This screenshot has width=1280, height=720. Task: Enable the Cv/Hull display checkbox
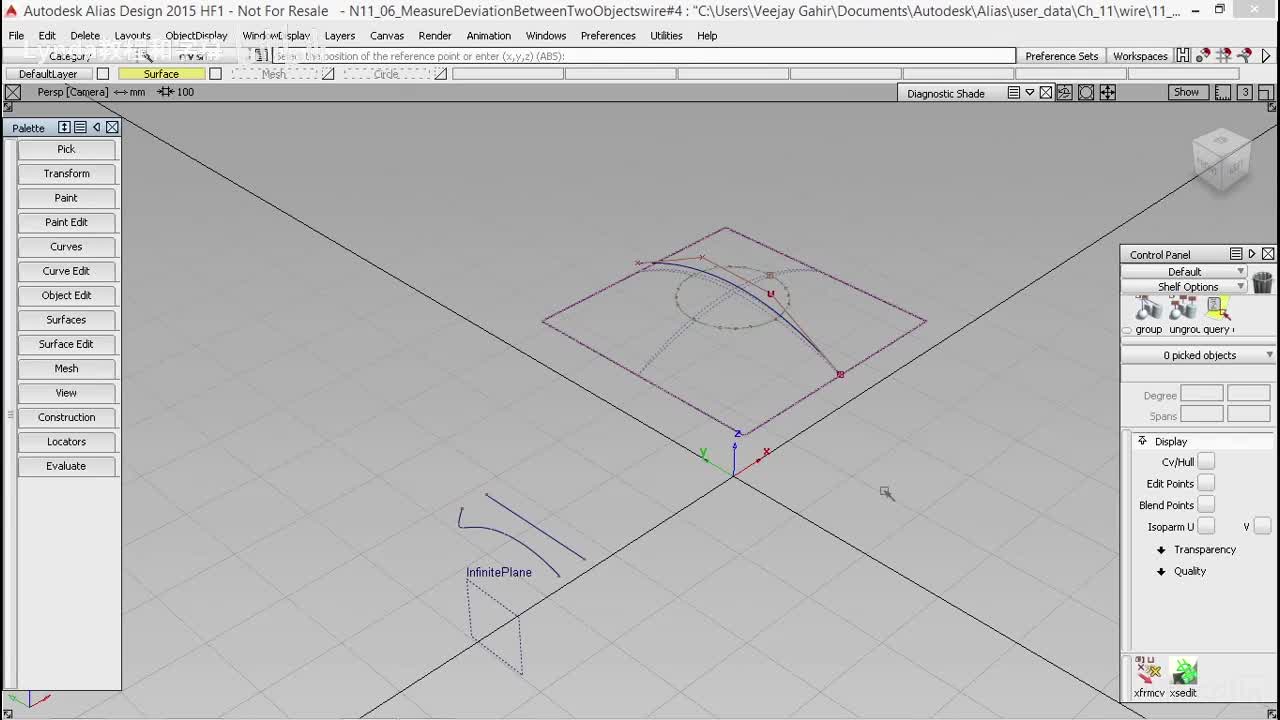tap(1206, 461)
